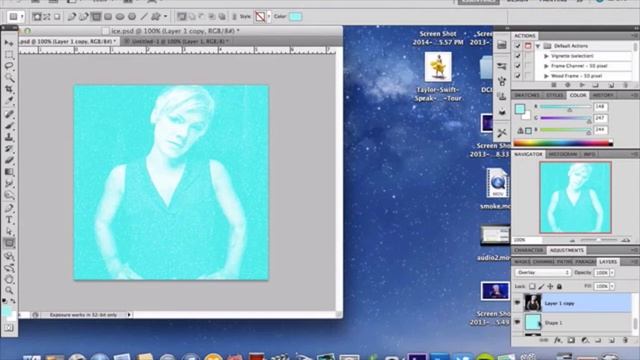Toggle the Default Actions set checkbox
Viewport: 640px width, 360px height.
[518, 46]
